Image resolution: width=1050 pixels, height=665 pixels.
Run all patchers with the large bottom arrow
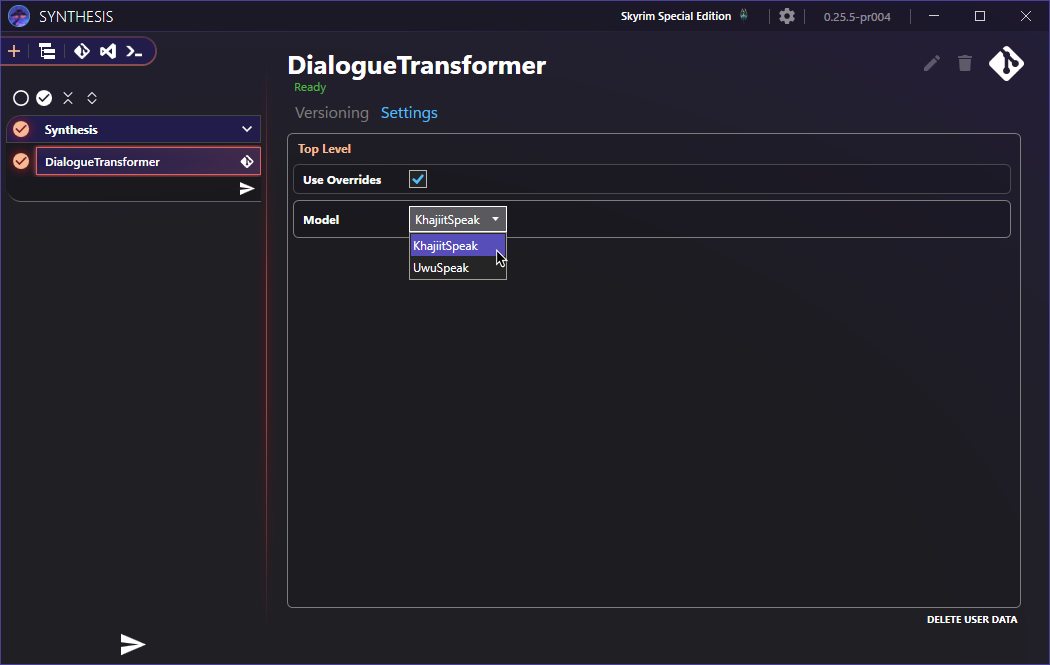point(133,644)
